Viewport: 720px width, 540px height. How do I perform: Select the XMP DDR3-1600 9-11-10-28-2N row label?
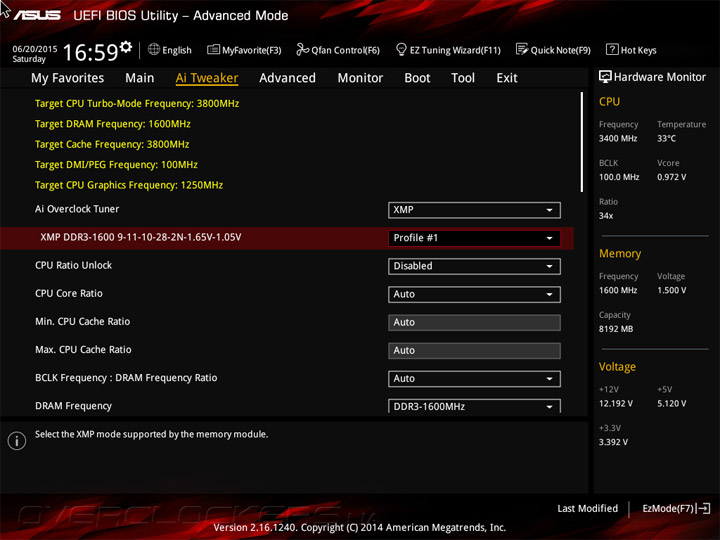tap(141, 237)
